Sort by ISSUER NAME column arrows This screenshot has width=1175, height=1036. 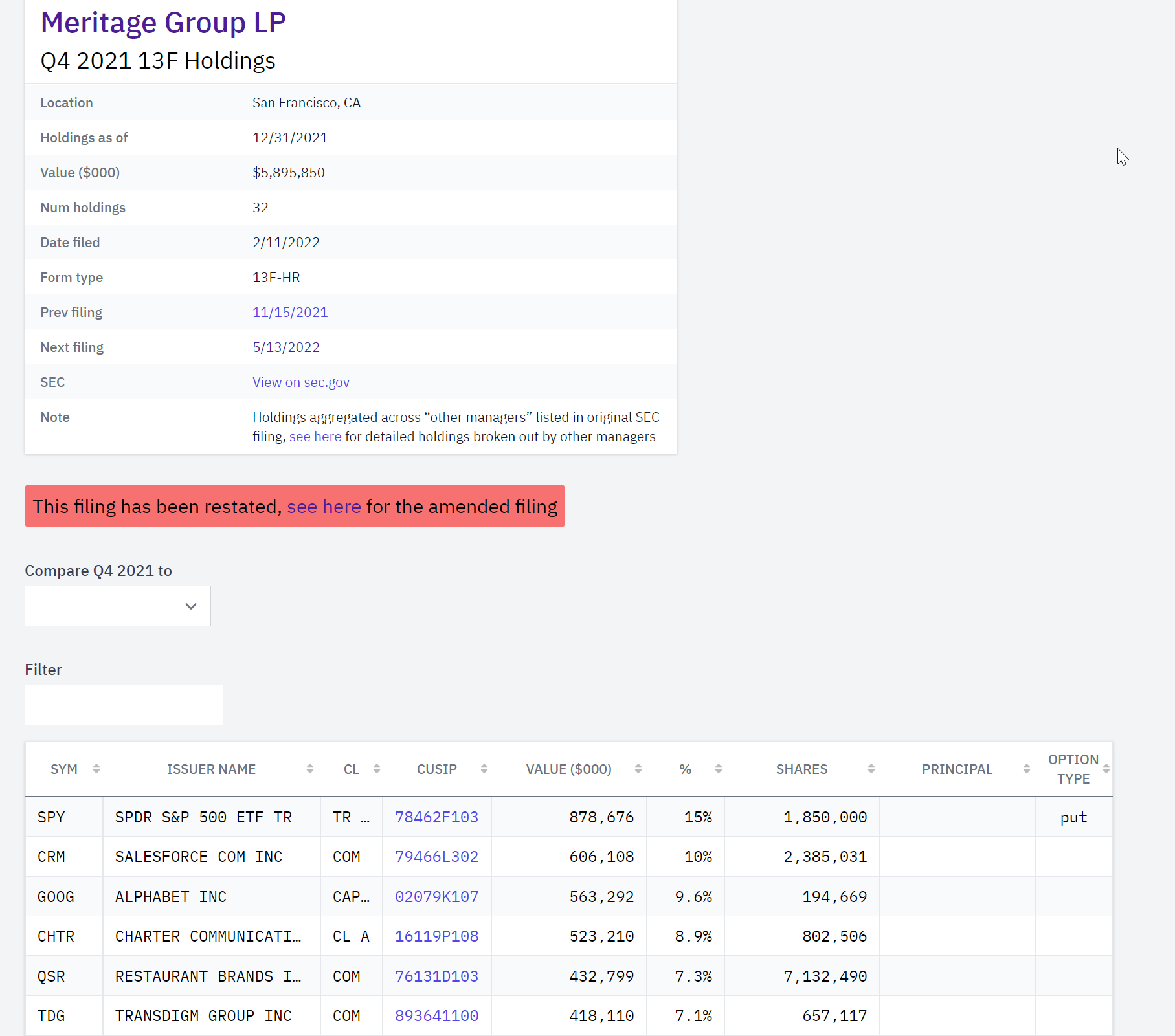(x=310, y=769)
